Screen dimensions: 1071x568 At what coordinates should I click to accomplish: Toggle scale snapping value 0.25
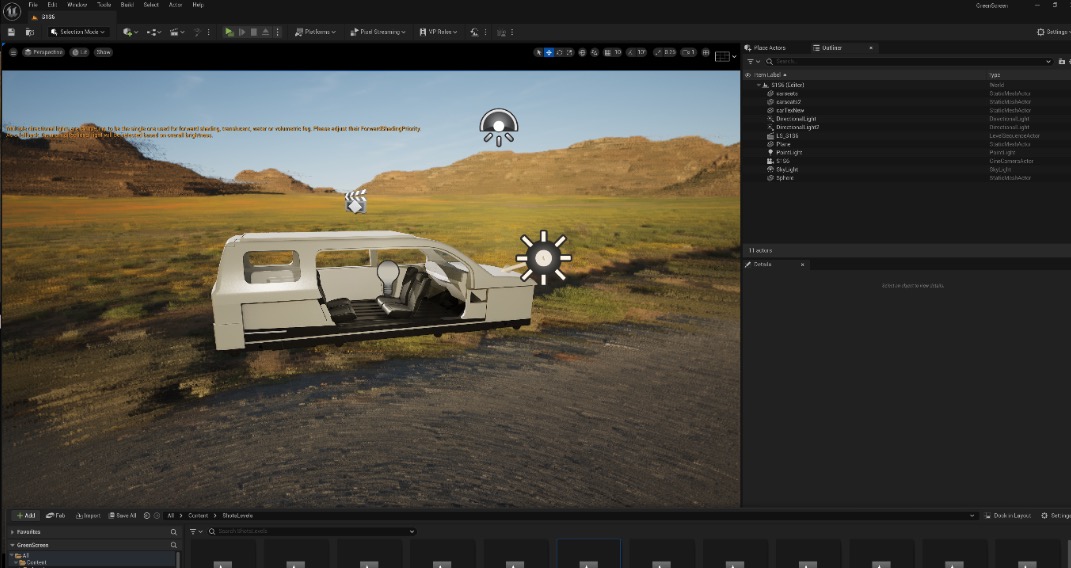coord(665,52)
